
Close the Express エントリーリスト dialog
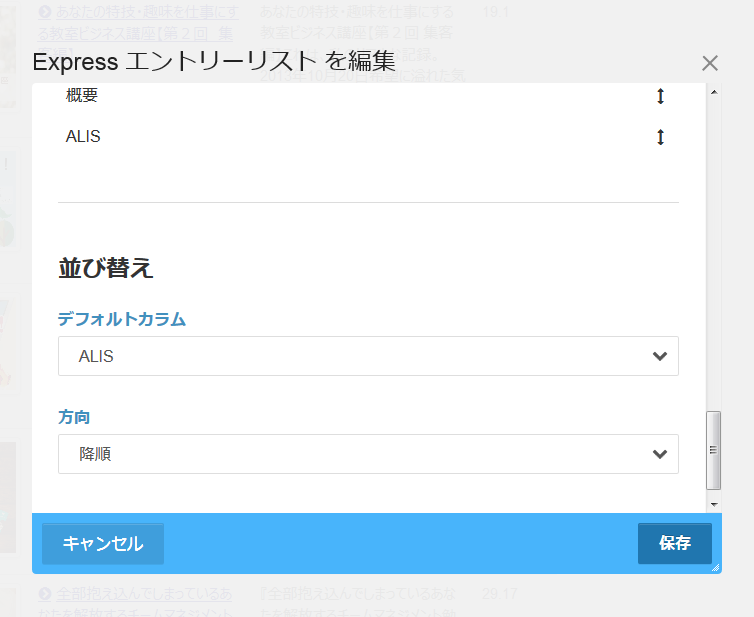click(x=710, y=63)
